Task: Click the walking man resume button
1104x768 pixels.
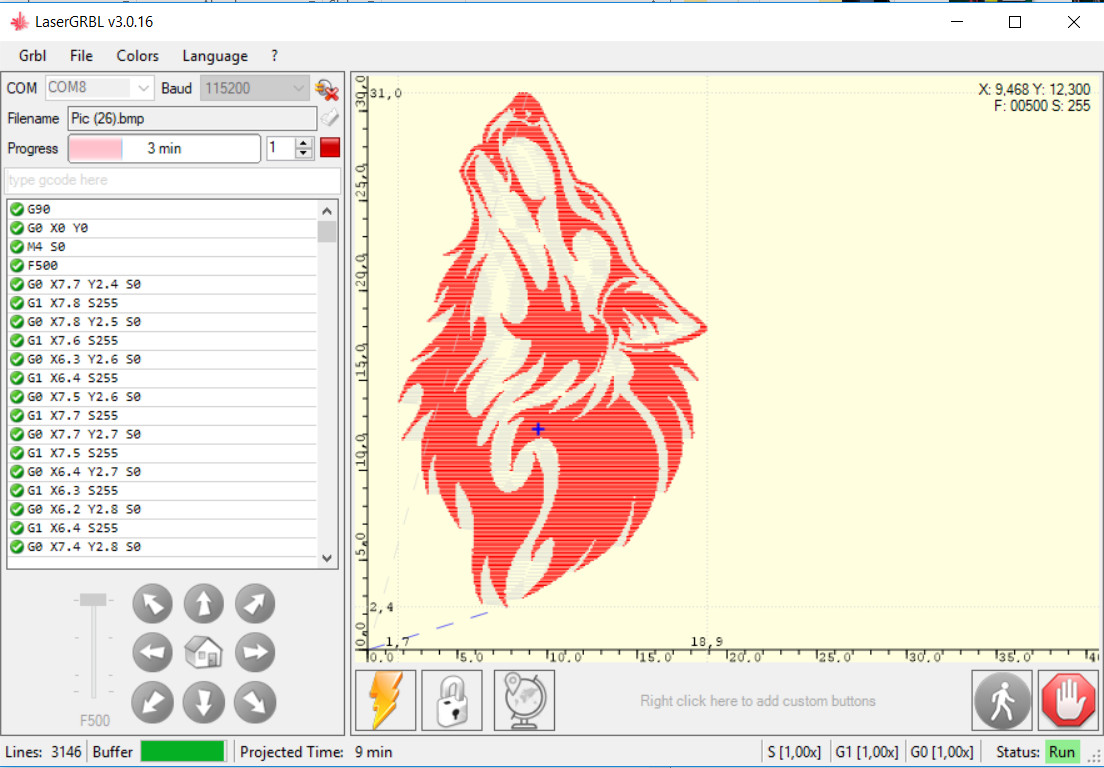Action: [x=1003, y=700]
